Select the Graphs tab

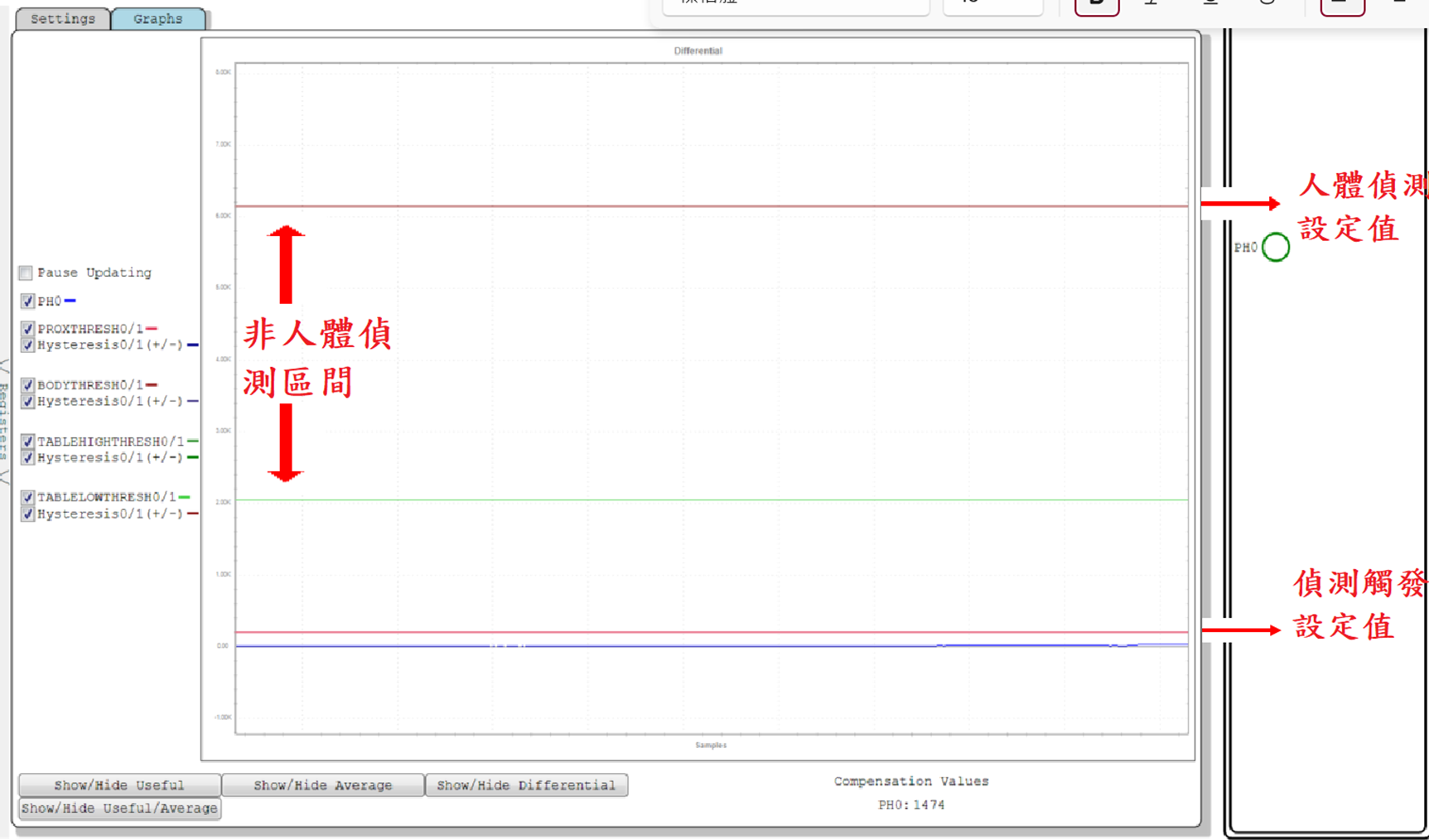[157, 18]
